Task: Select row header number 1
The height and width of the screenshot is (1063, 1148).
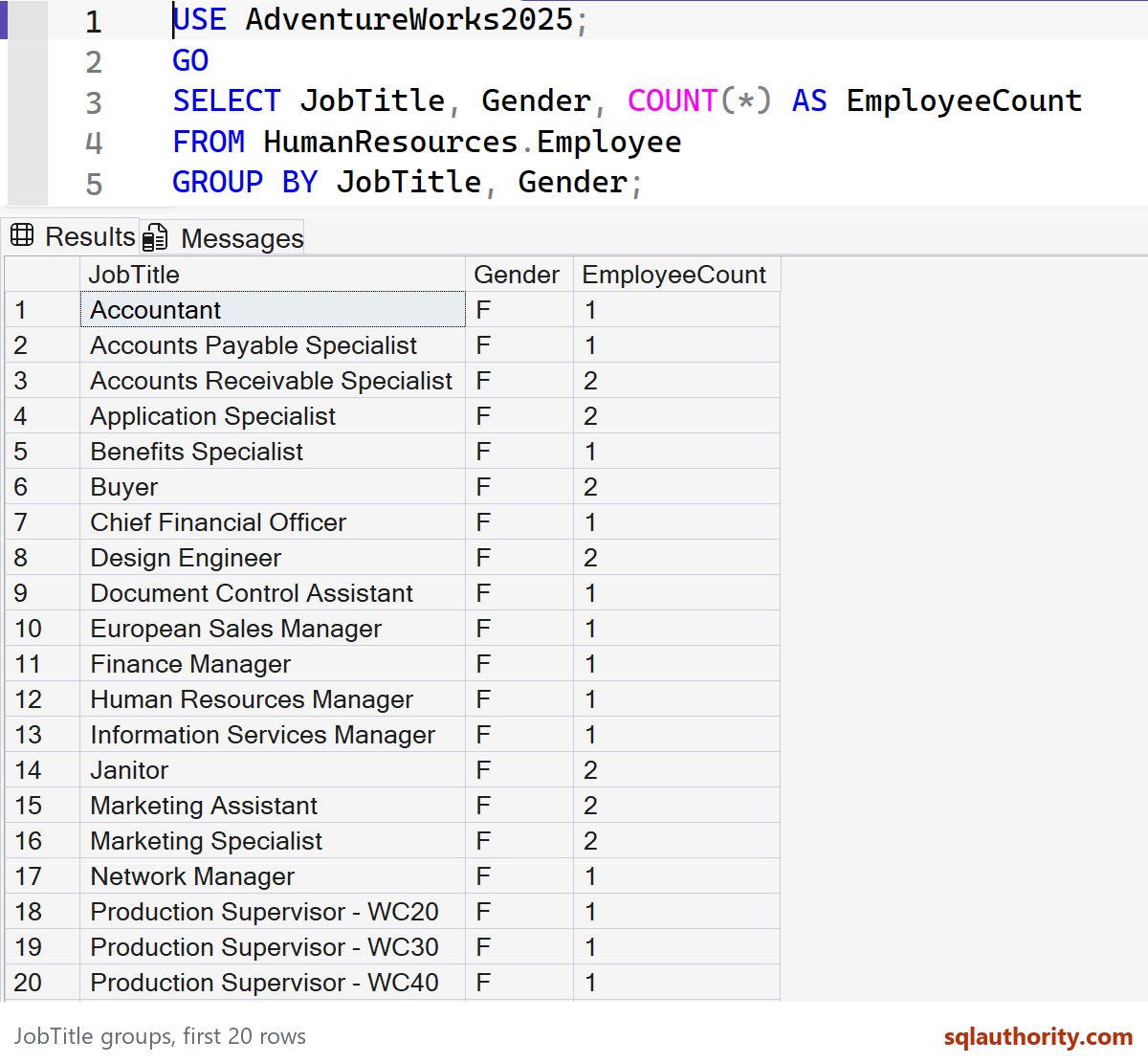Action: [x=43, y=310]
